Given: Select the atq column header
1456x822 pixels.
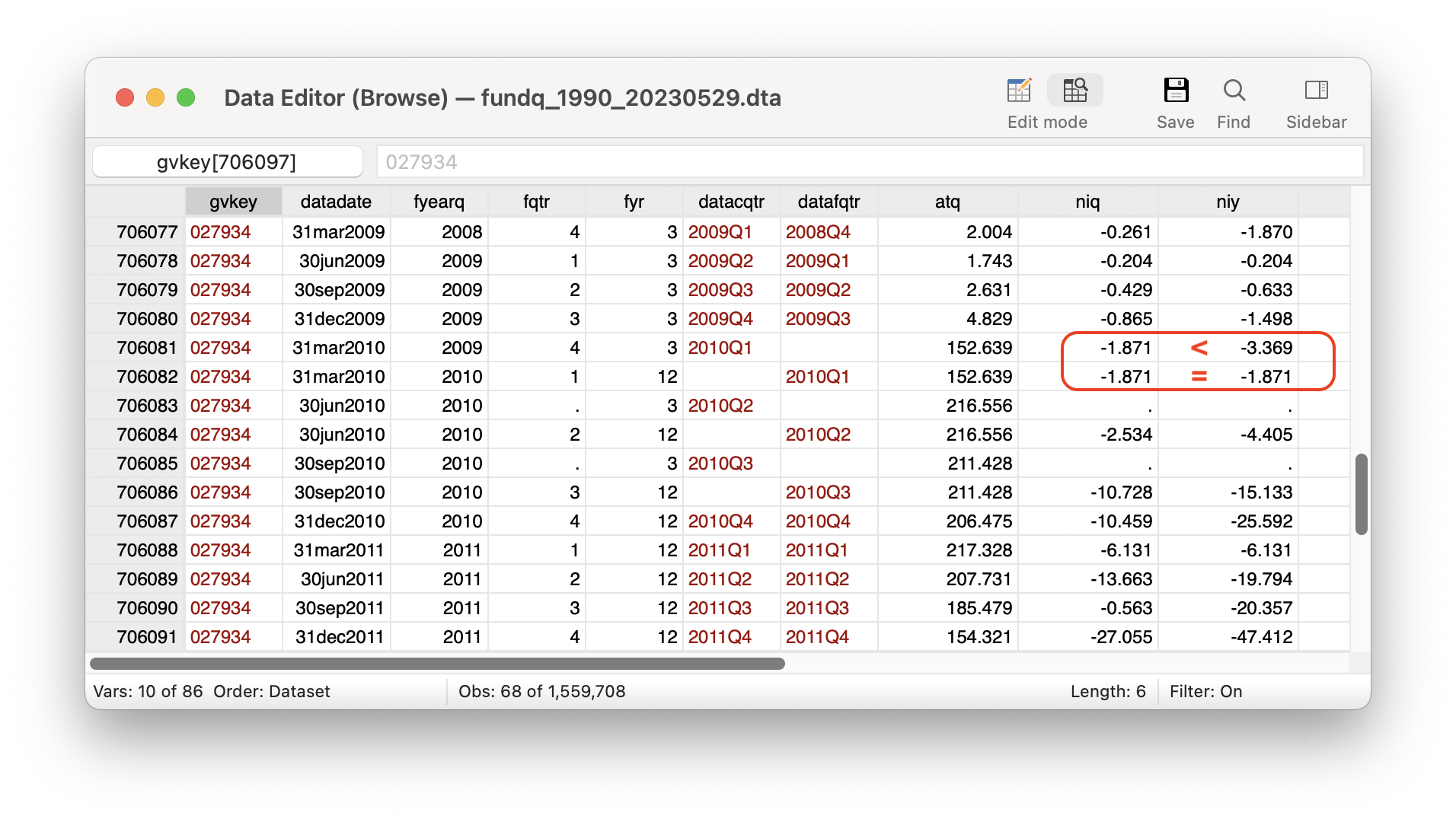Looking at the screenshot, I should (947, 202).
